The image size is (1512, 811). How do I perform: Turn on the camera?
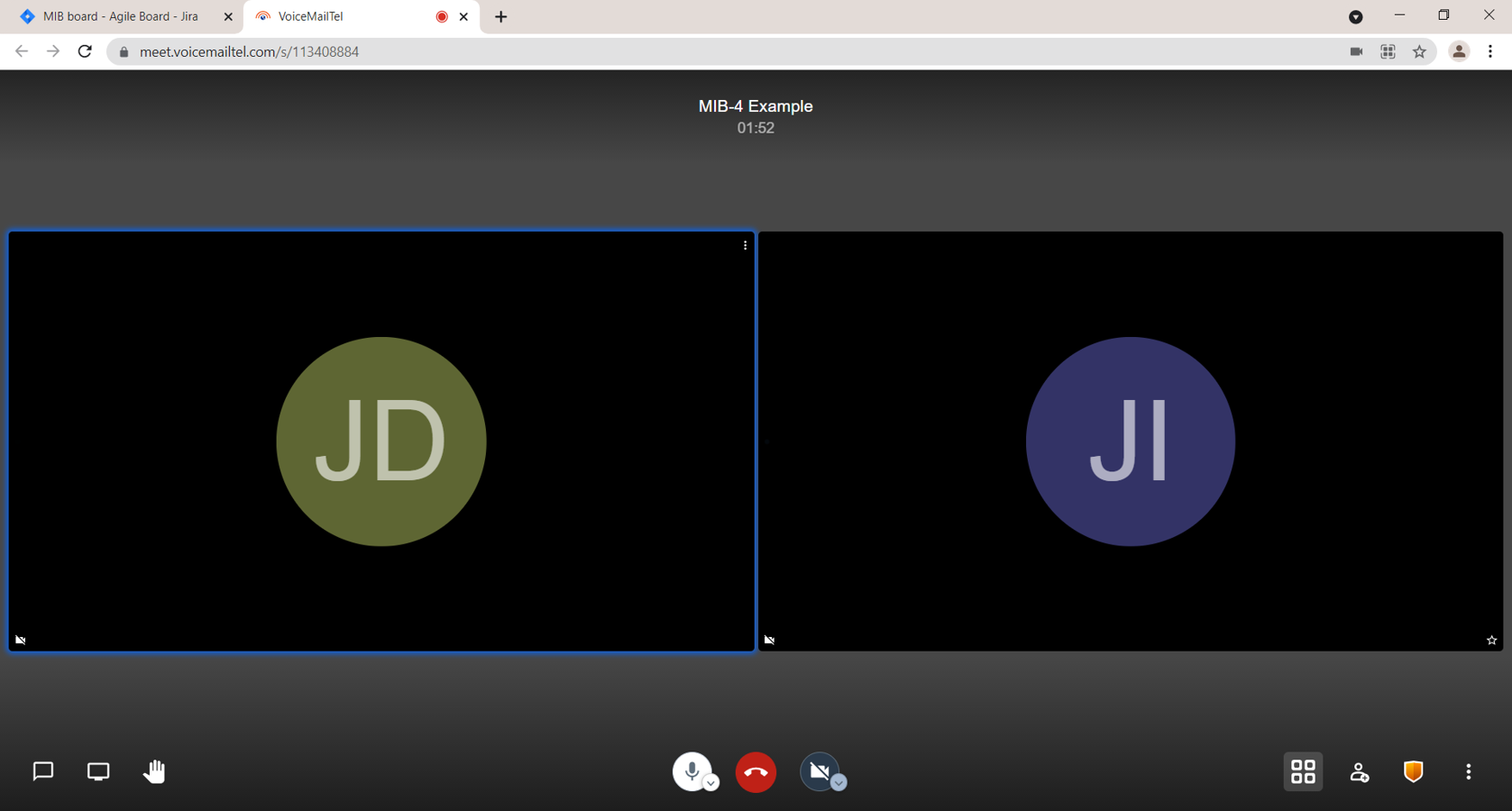(x=819, y=771)
